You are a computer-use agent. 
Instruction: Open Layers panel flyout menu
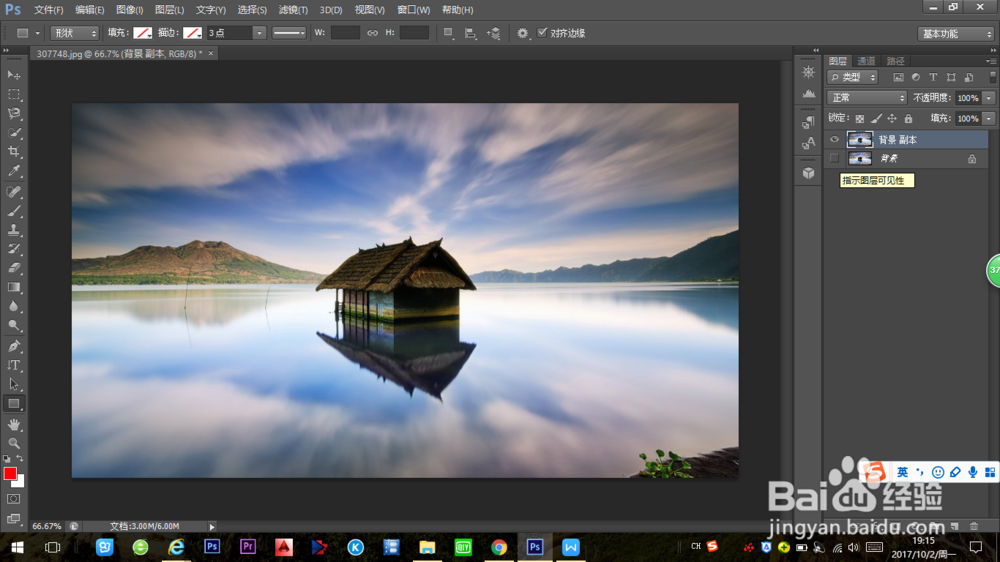click(990, 61)
